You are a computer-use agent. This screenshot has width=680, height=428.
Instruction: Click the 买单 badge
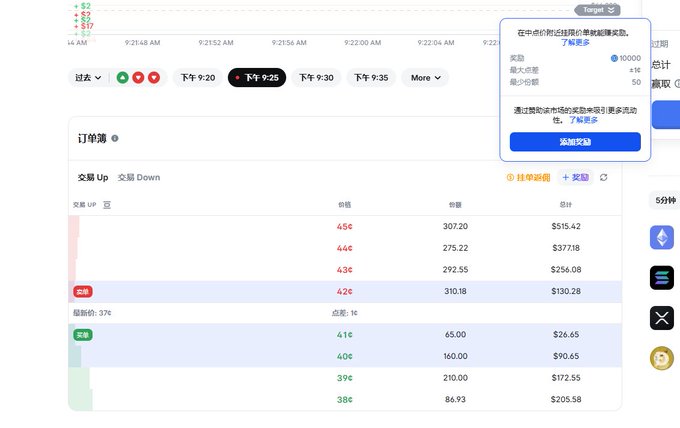[83, 335]
